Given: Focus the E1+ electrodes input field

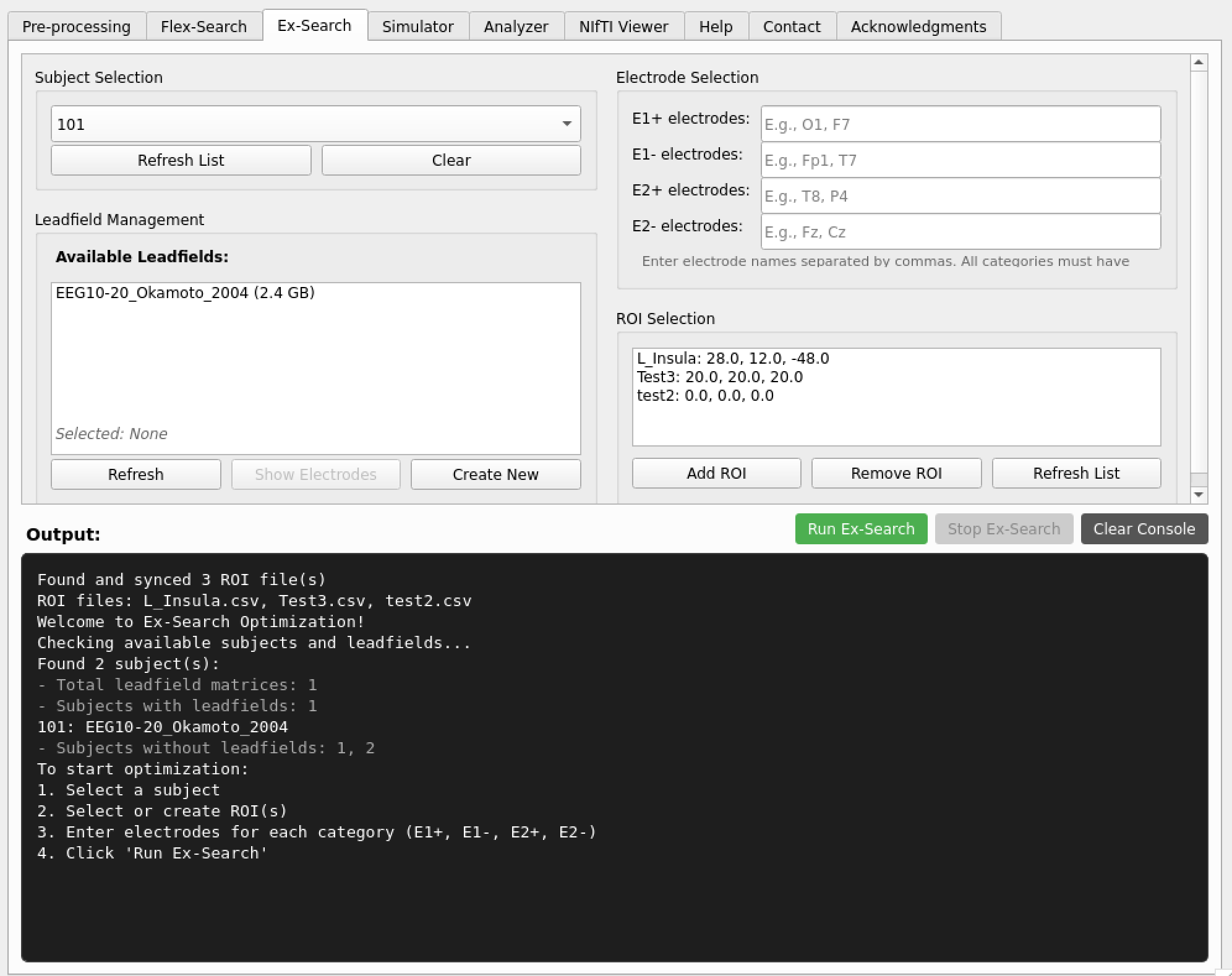Looking at the screenshot, I should click(x=960, y=124).
